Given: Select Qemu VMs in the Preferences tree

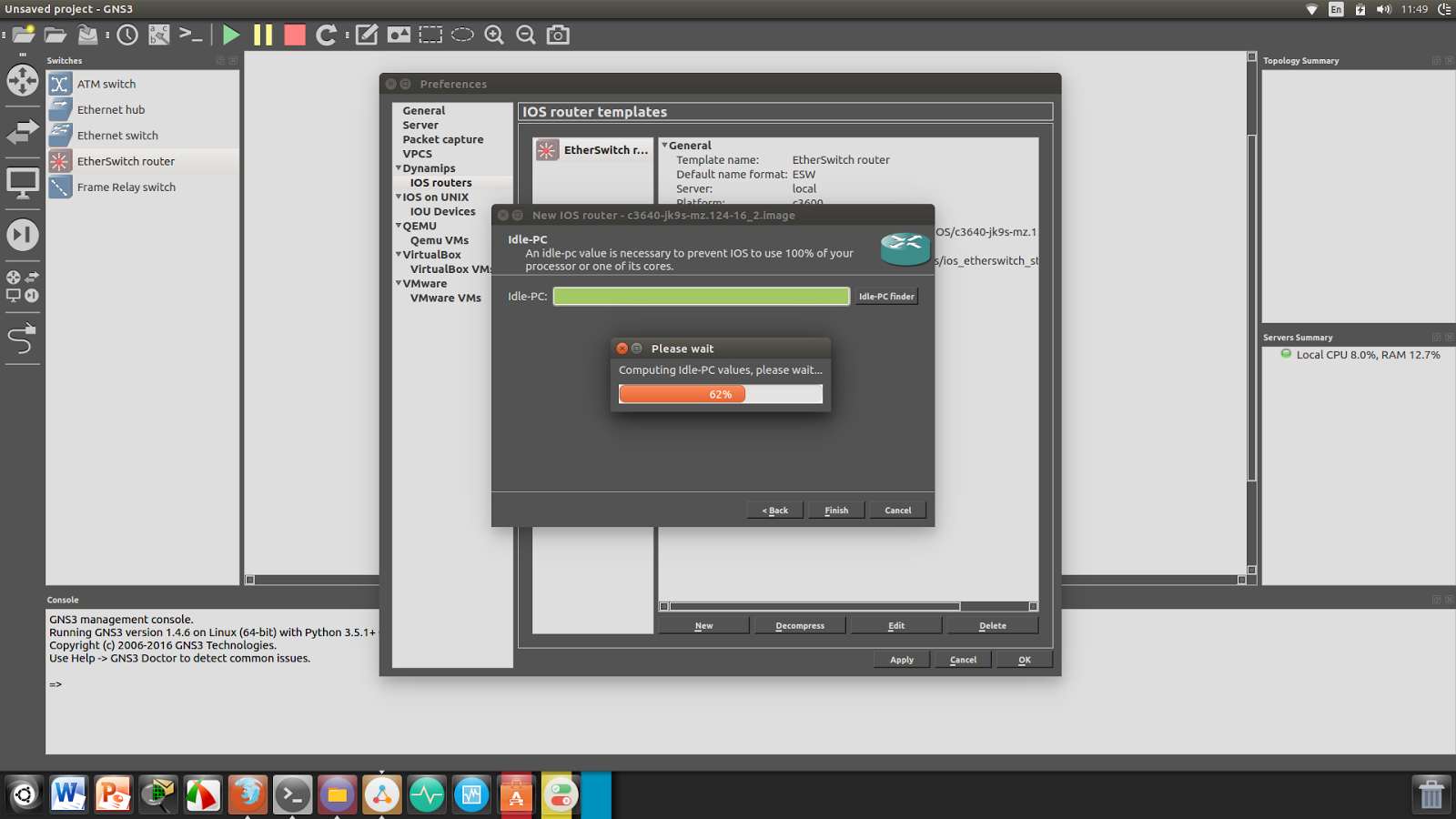Looking at the screenshot, I should [440, 240].
